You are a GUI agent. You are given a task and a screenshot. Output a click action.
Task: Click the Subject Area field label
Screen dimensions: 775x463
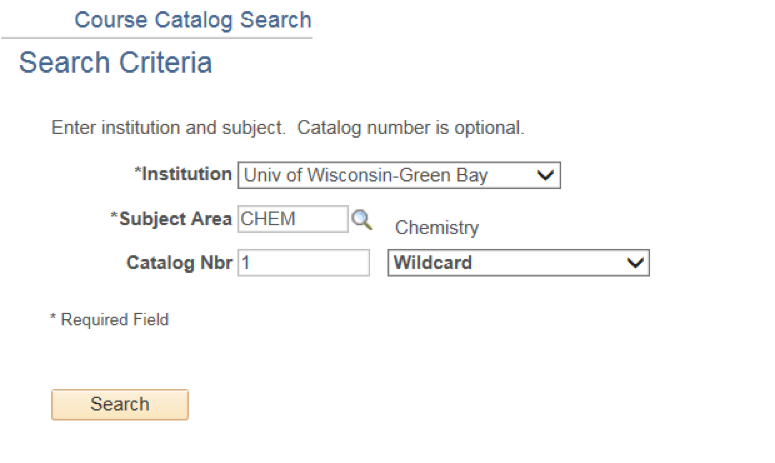click(175, 218)
